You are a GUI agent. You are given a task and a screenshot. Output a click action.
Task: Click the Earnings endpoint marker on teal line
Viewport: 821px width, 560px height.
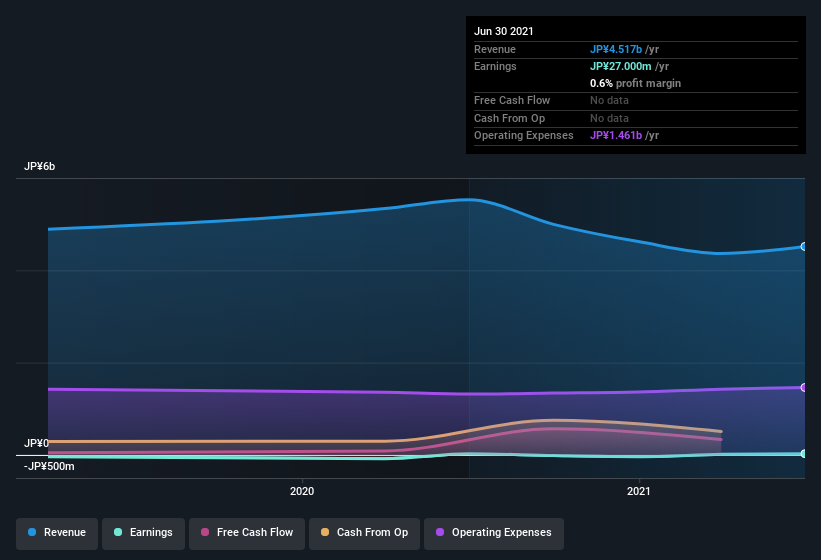pyautogui.click(x=804, y=454)
